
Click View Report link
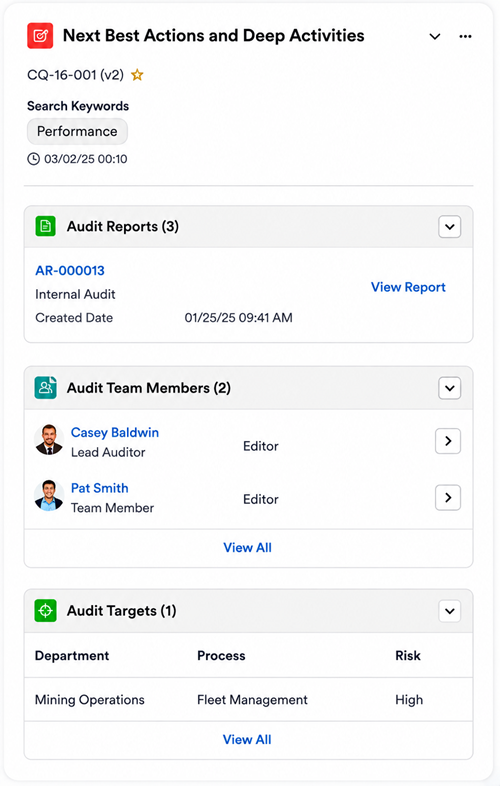click(x=408, y=287)
